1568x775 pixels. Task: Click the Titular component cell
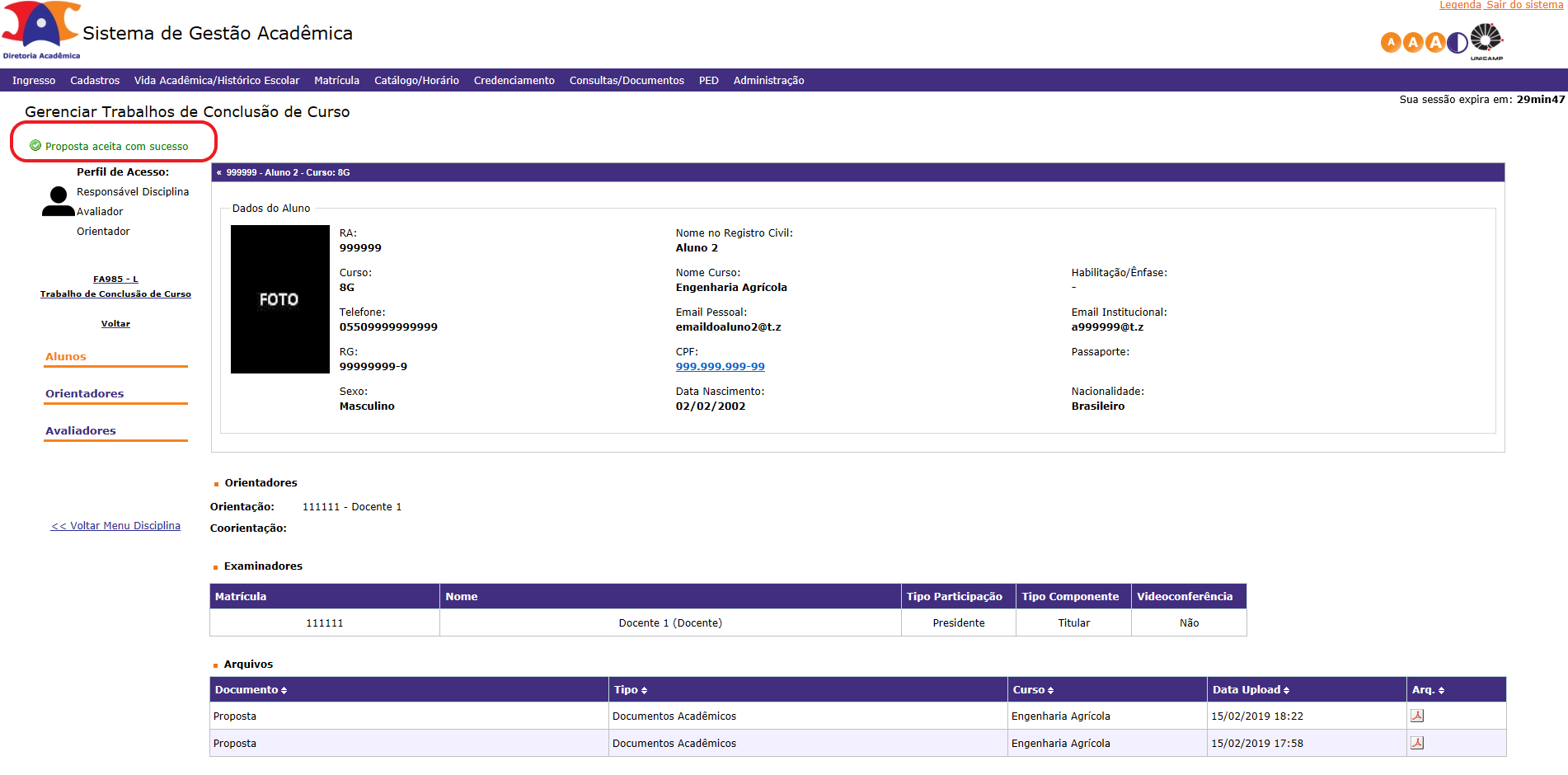tap(1074, 622)
